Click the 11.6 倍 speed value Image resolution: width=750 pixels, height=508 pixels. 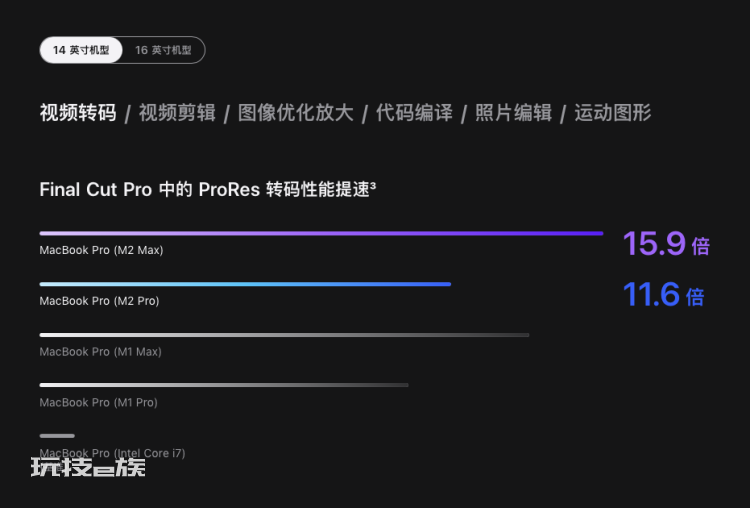pyautogui.click(x=664, y=294)
